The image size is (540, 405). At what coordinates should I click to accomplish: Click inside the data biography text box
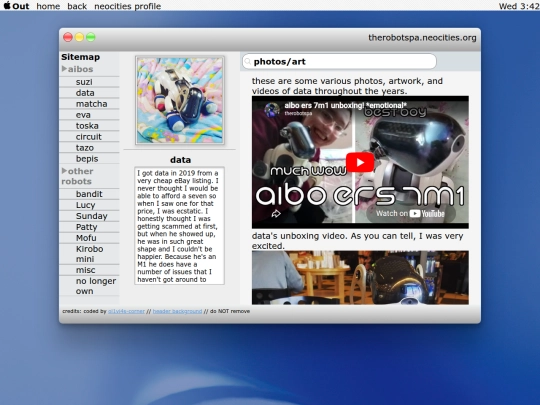click(x=179, y=226)
